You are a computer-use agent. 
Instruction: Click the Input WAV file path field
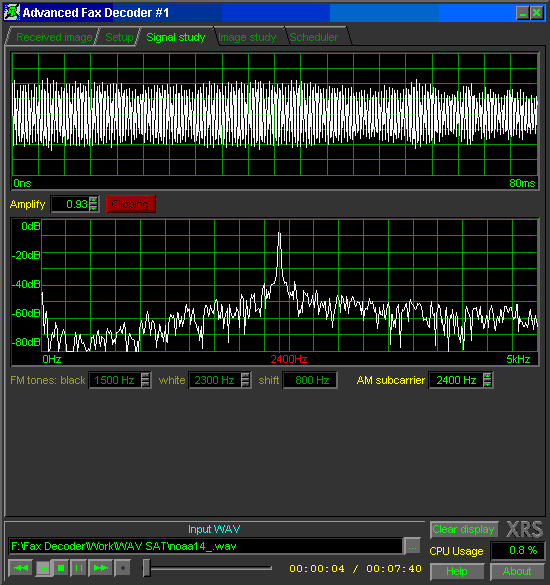click(x=205, y=547)
